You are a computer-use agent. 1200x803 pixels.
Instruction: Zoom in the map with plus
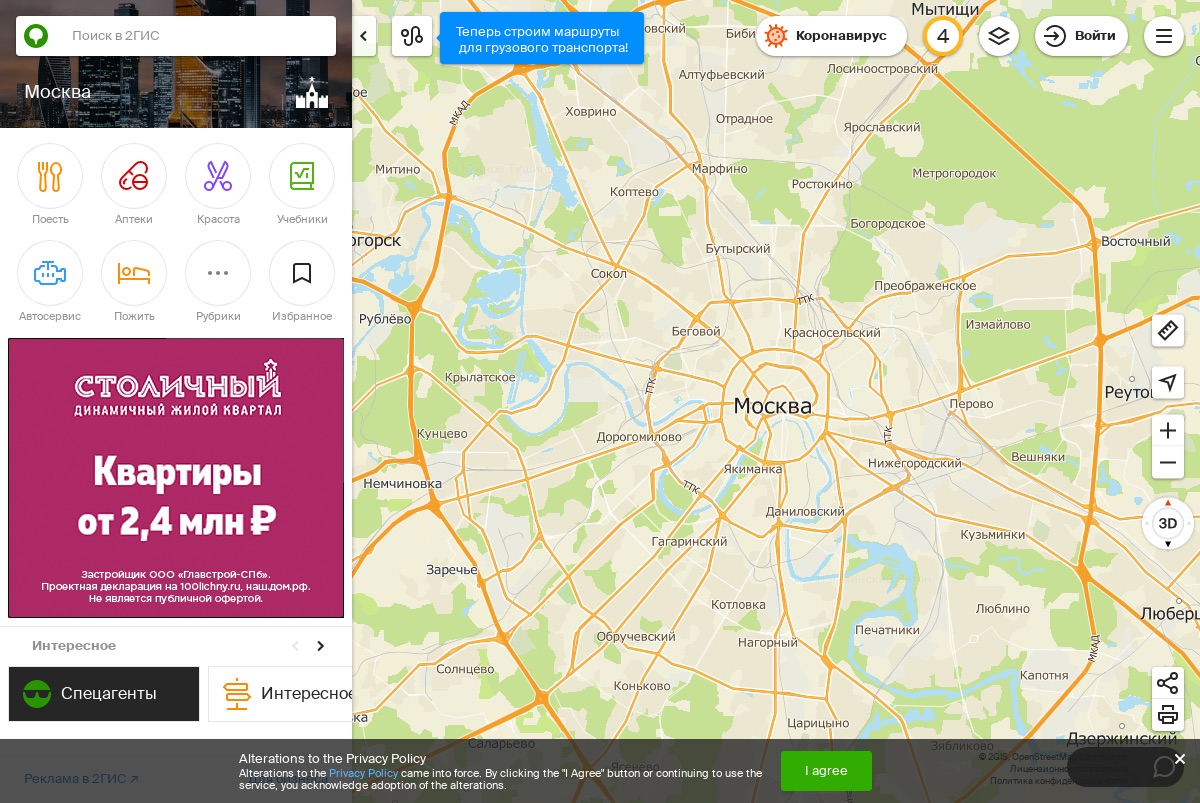[1168, 431]
